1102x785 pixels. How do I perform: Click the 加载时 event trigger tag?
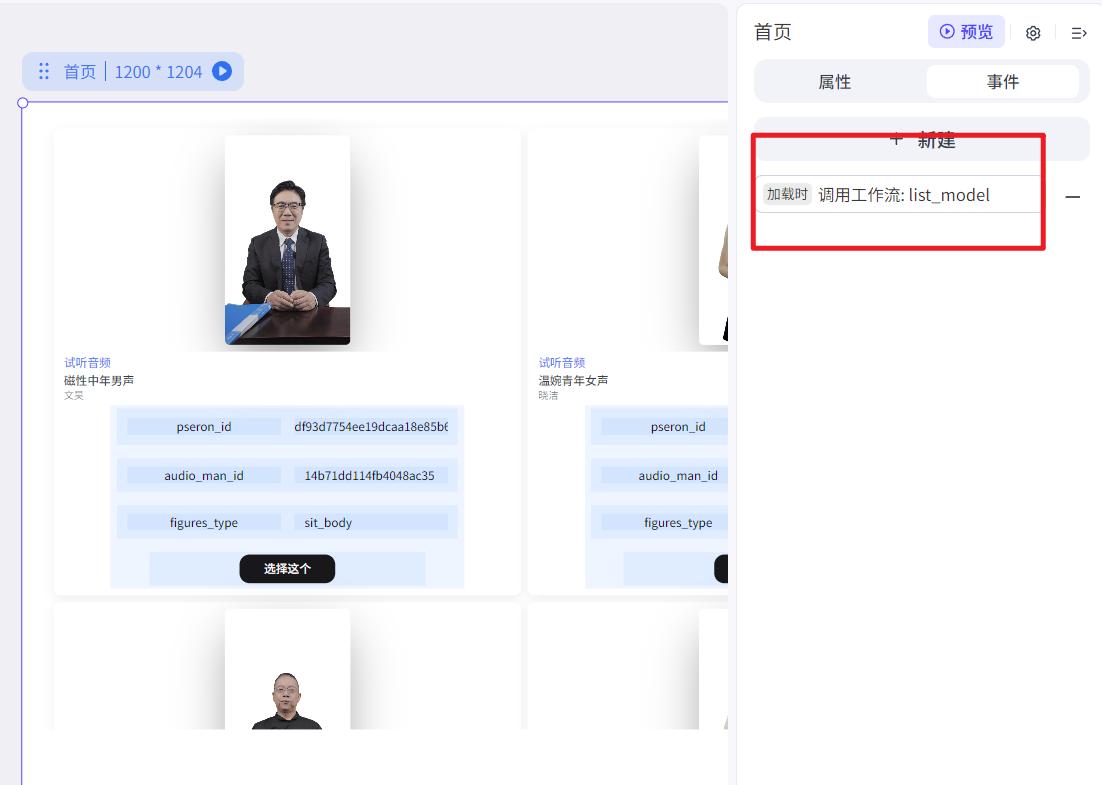(786, 194)
